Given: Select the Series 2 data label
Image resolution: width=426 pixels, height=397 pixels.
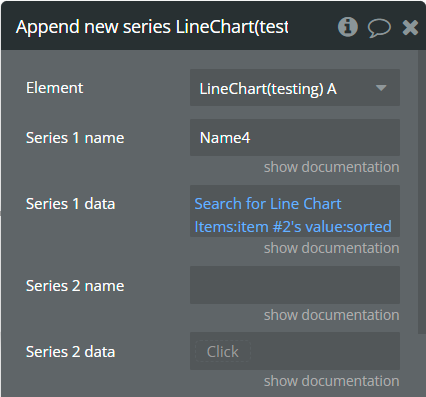Looking at the screenshot, I should [70, 352].
